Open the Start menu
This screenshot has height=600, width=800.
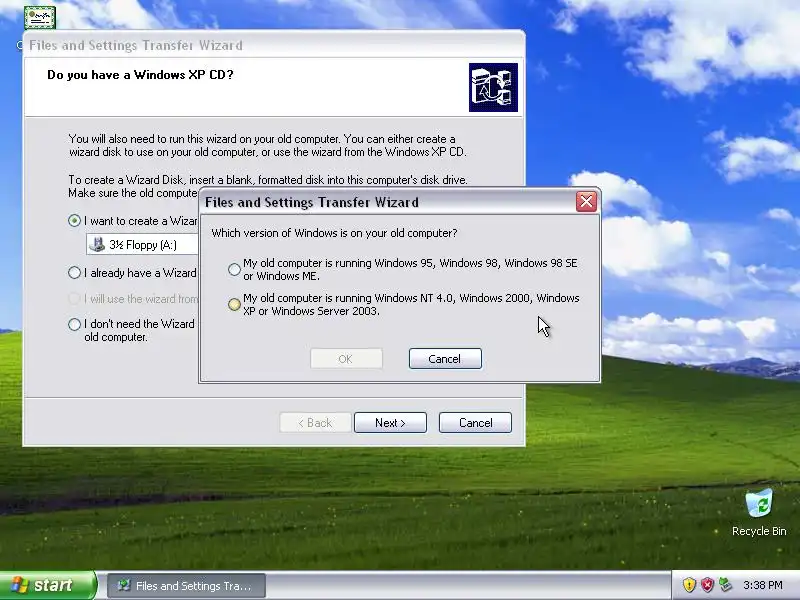48,585
